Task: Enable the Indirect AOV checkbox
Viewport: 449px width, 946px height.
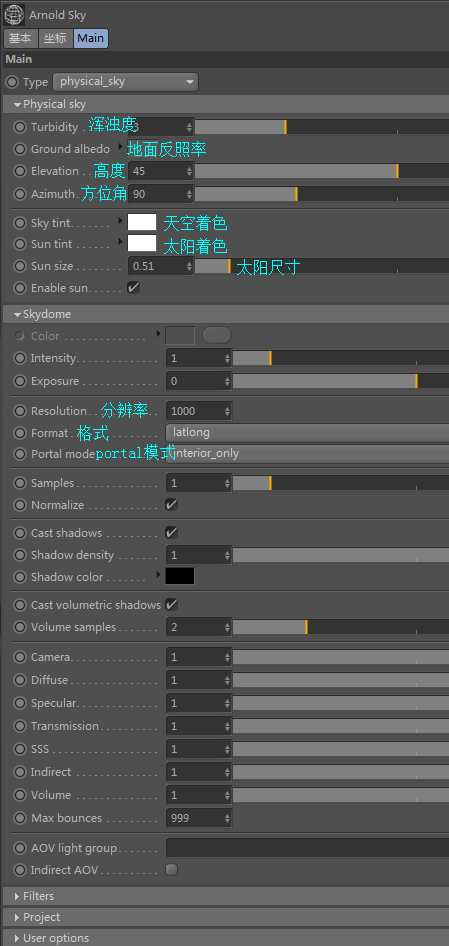Action: click(172, 869)
